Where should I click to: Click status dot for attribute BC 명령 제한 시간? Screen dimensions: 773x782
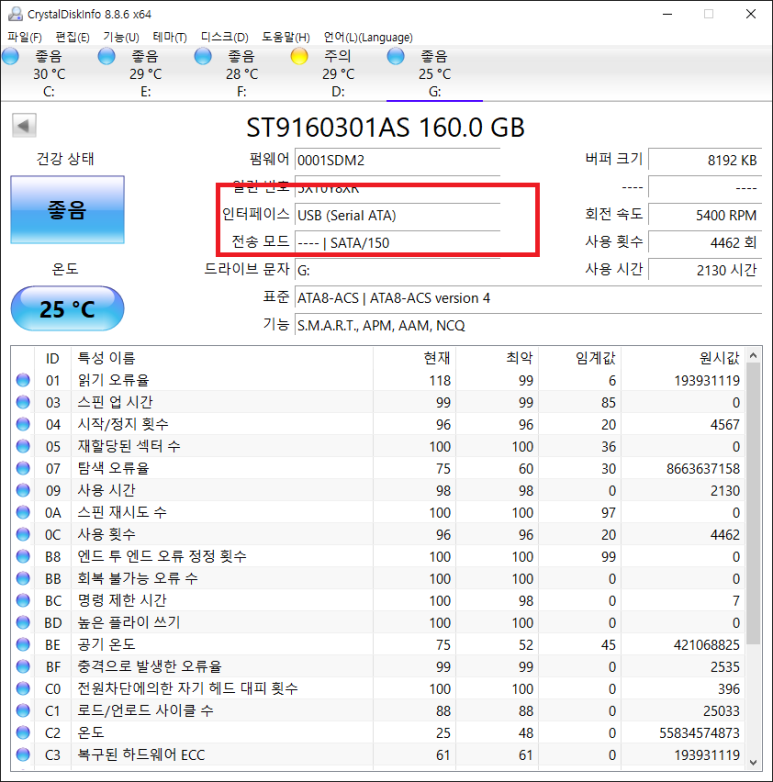(x=23, y=600)
